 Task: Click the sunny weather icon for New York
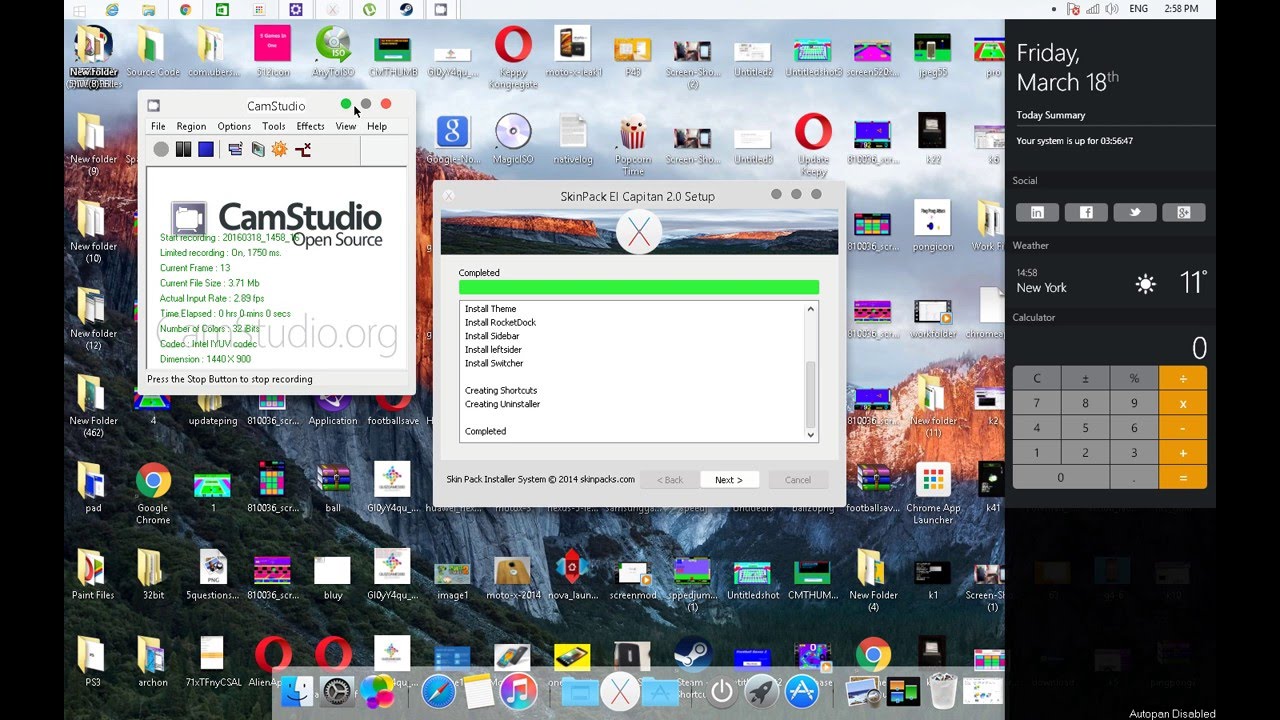click(1146, 284)
